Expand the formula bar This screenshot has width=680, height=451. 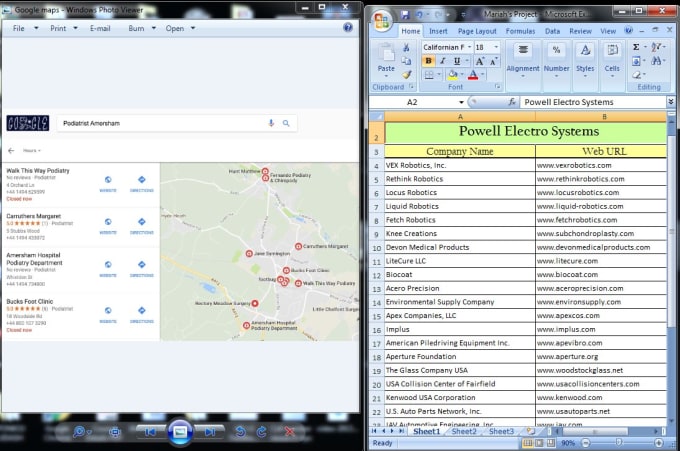coord(671,101)
